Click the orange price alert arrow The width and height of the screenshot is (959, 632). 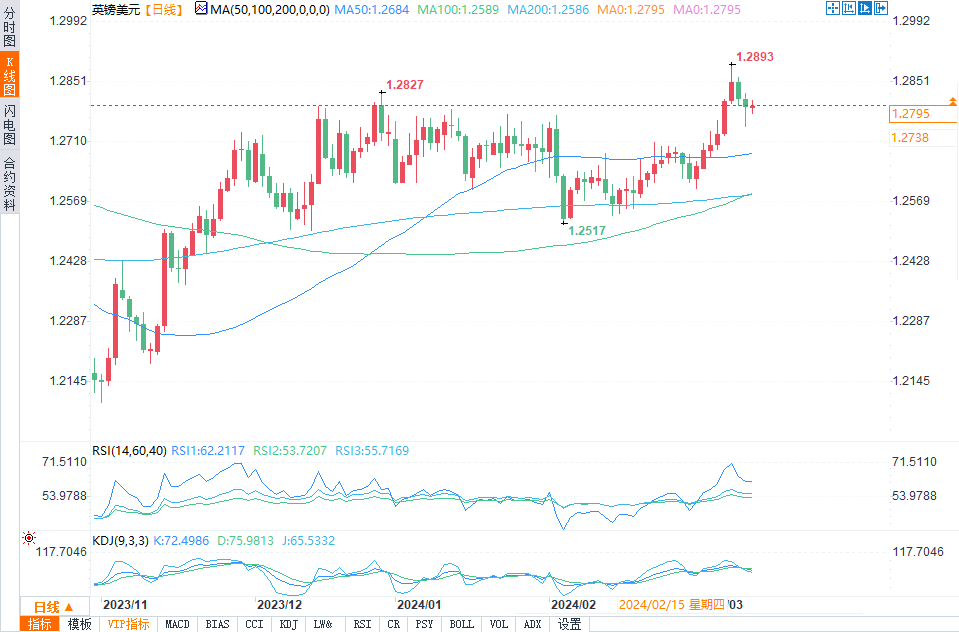click(953, 102)
